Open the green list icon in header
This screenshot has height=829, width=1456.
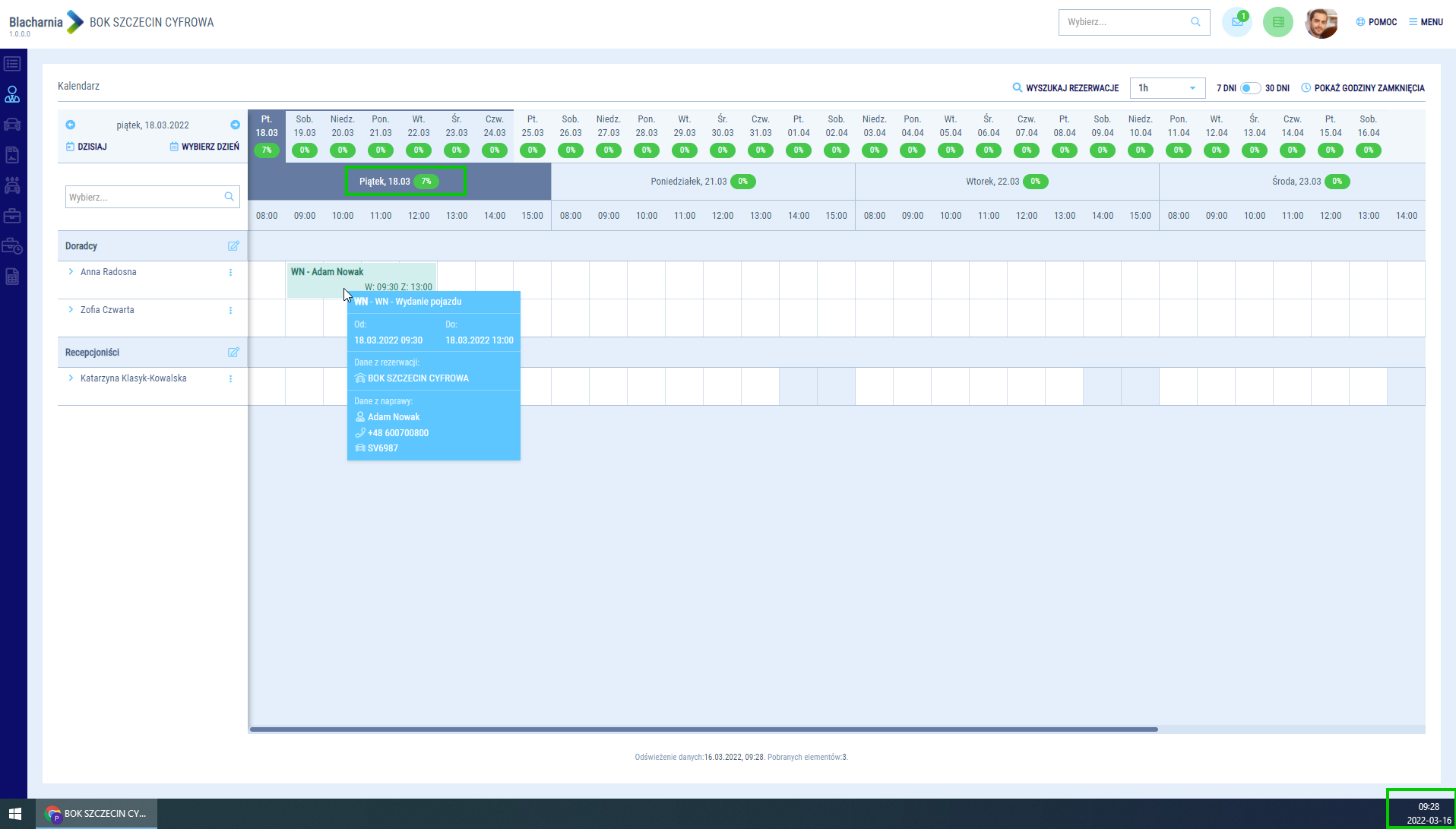pos(1277,22)
